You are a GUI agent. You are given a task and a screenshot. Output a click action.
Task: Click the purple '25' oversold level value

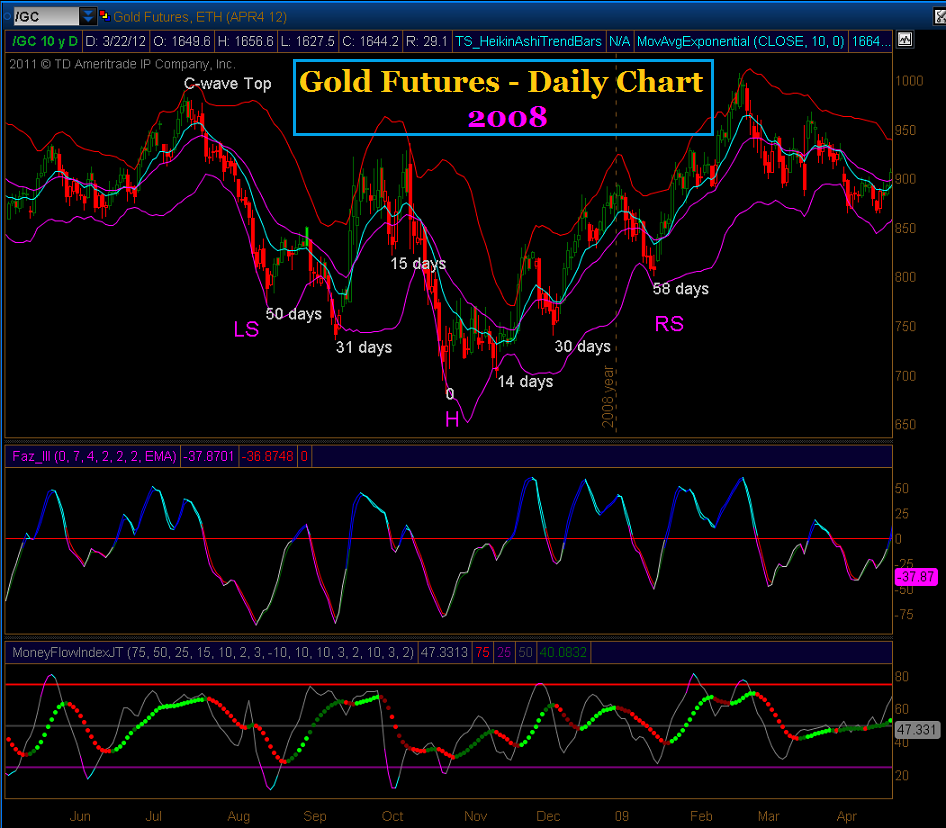[504, 652]
